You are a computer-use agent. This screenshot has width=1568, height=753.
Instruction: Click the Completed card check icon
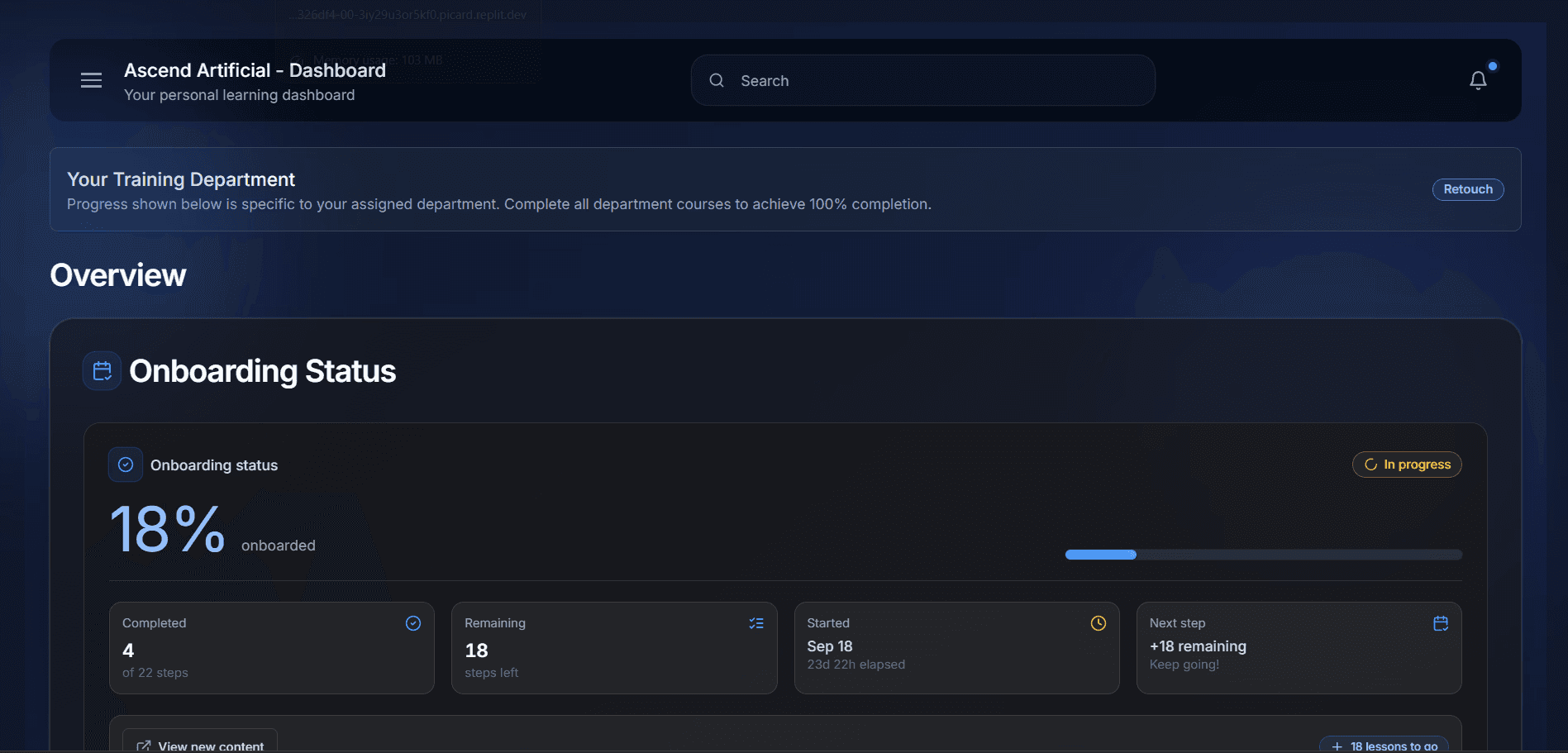[x=413, y=623]
